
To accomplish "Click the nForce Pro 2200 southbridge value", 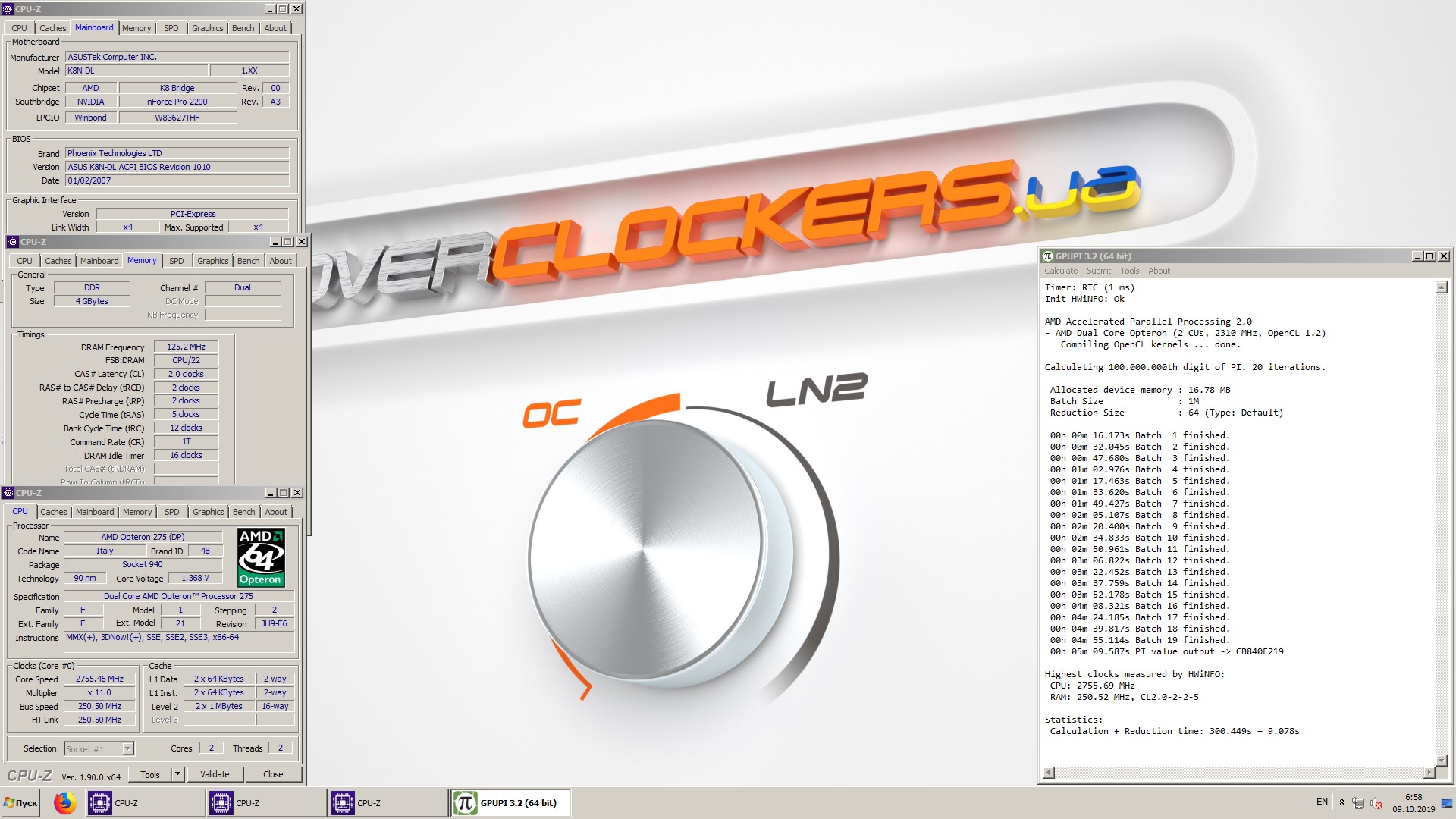I will pyautogui.click(x=177, y=102).
